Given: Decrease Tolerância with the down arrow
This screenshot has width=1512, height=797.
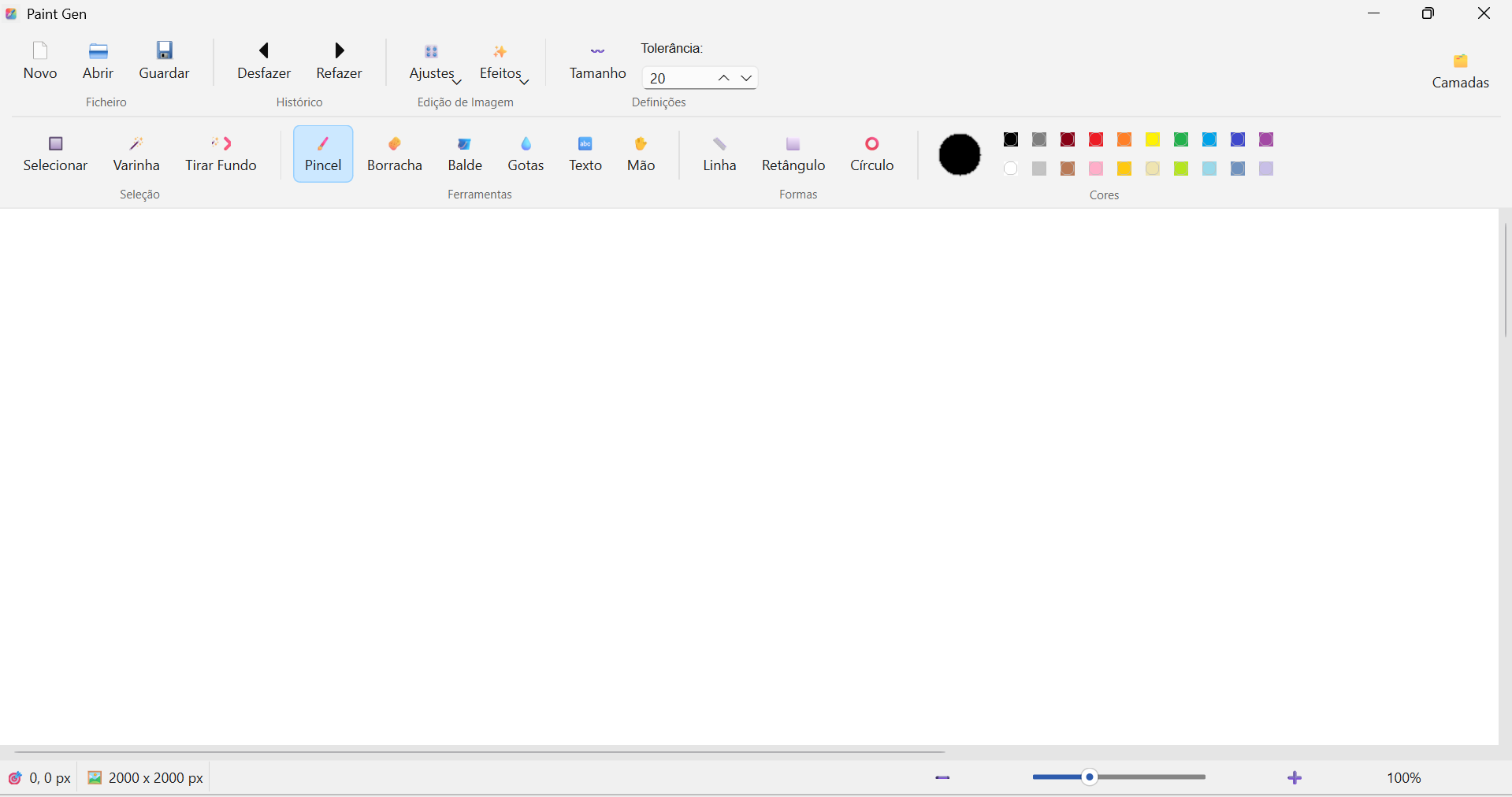Looking at the screenshot, I should pyautogui.click(x=745, y=79).
